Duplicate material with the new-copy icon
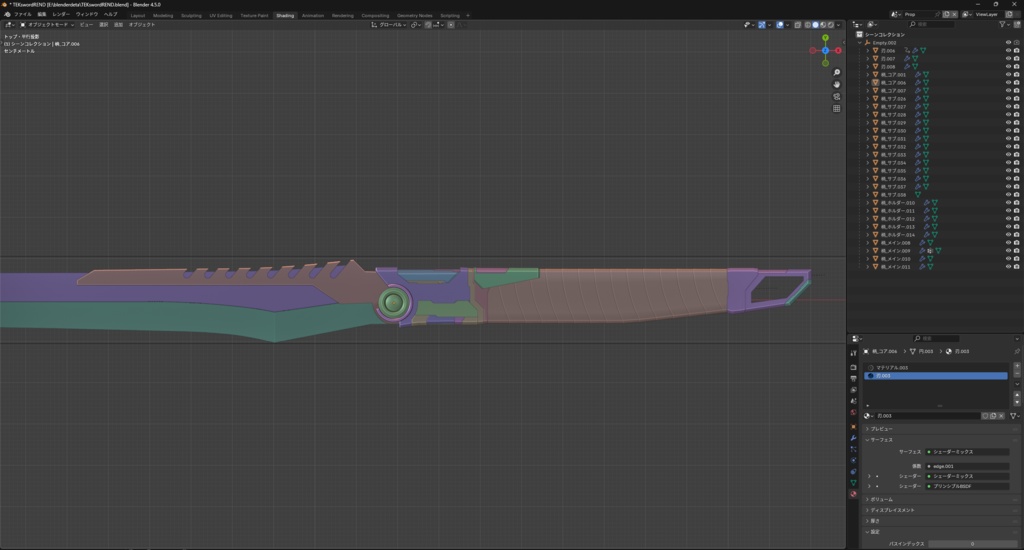The image size is (1024, 550). [993, 415]
